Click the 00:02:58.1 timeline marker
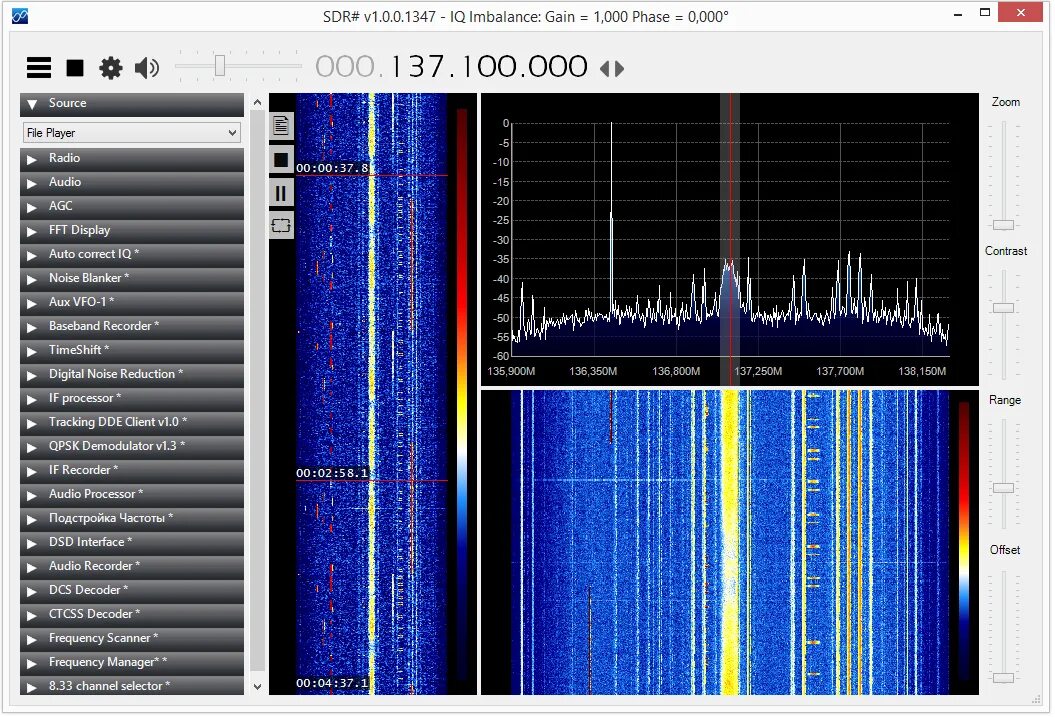Viewport: 1055px width, 717px height. (x=332, y=473)
